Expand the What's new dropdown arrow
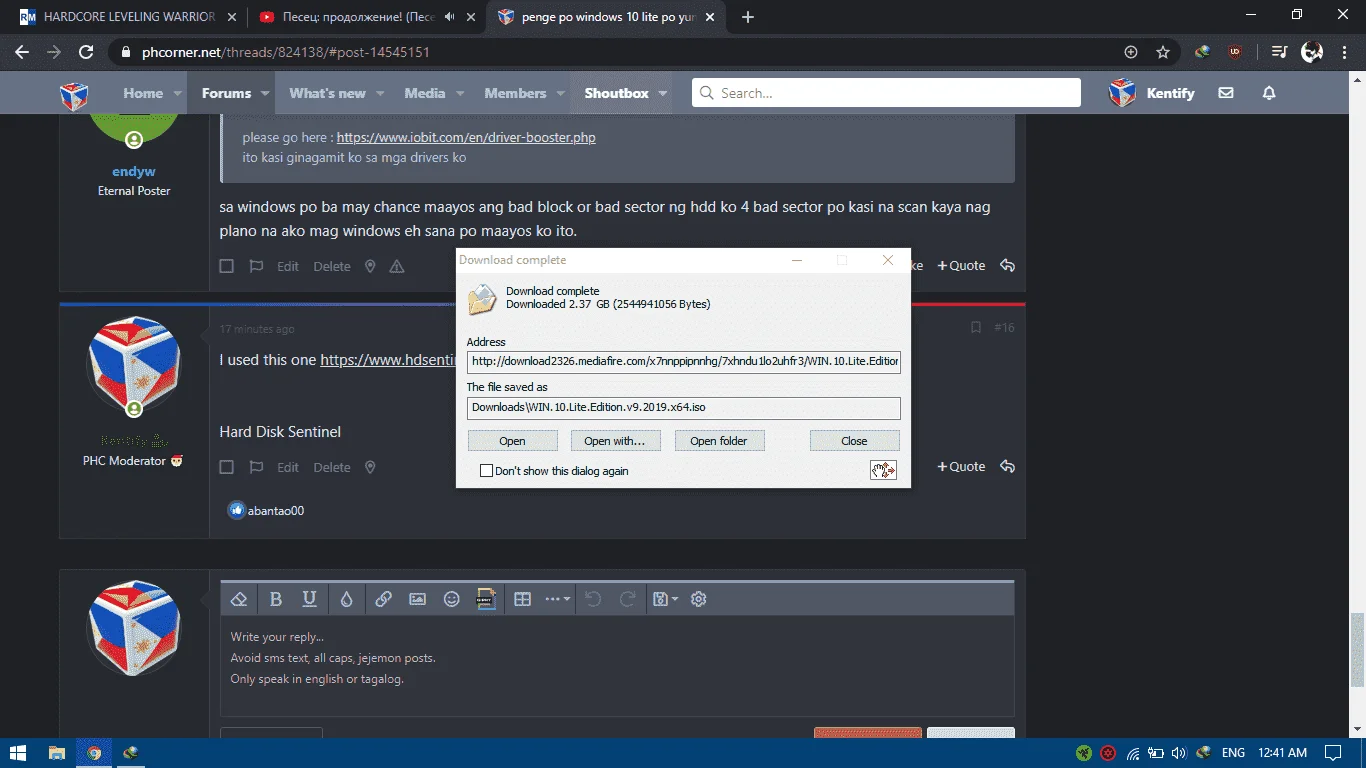 click(380, 94)
